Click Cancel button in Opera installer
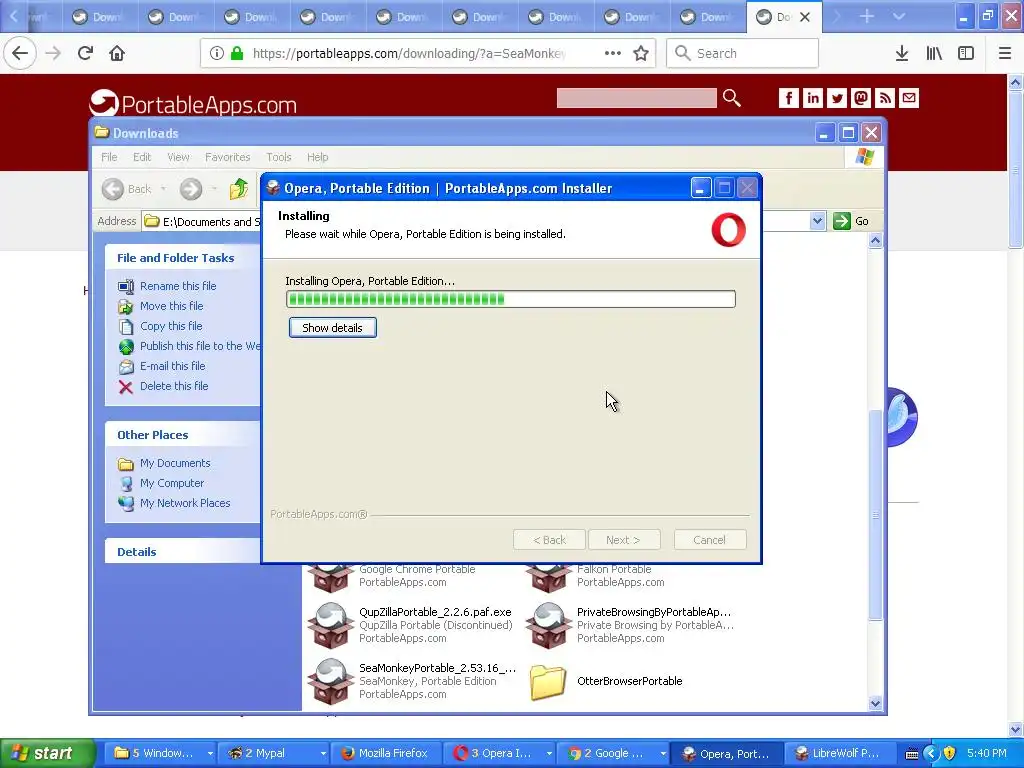 click(710, 540)
